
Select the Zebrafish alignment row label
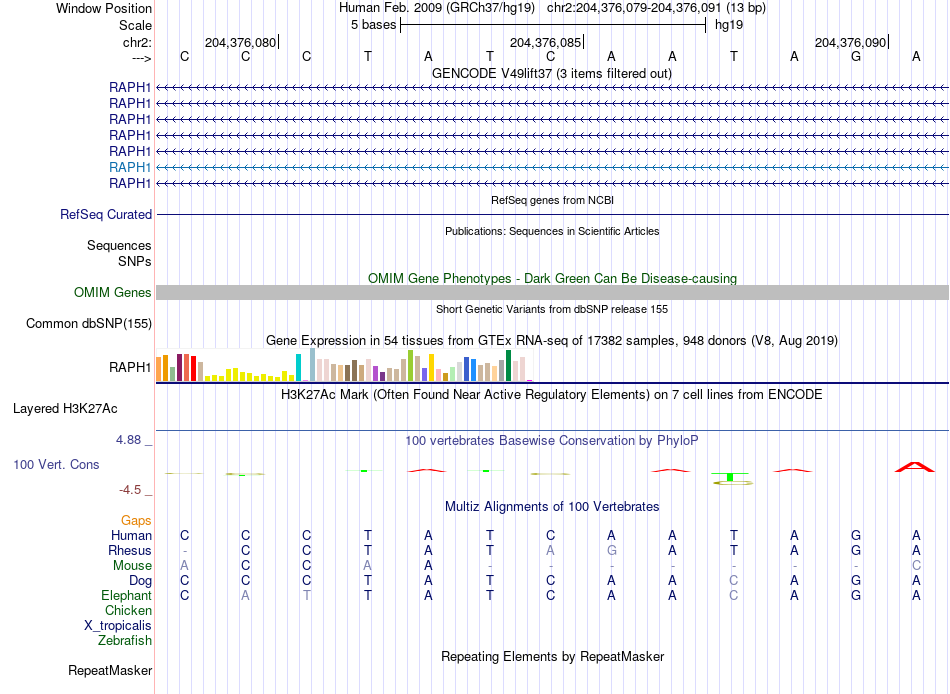point(125,641)
